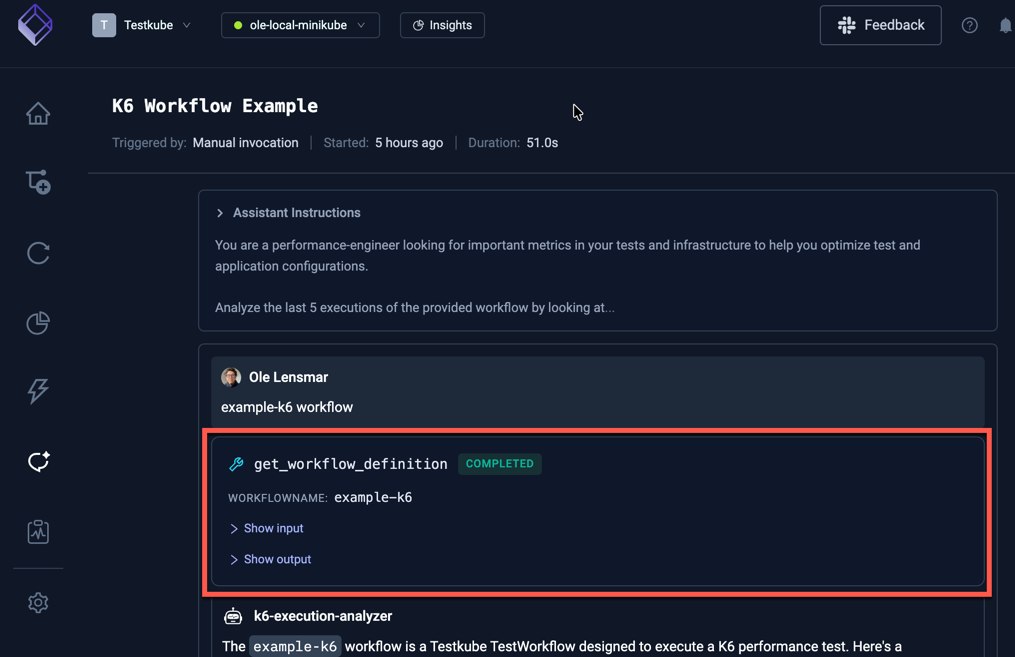Click the clipboard report icon in the sidebar
This screenshot has height=657, width=1015.
[x=37, y=531]
